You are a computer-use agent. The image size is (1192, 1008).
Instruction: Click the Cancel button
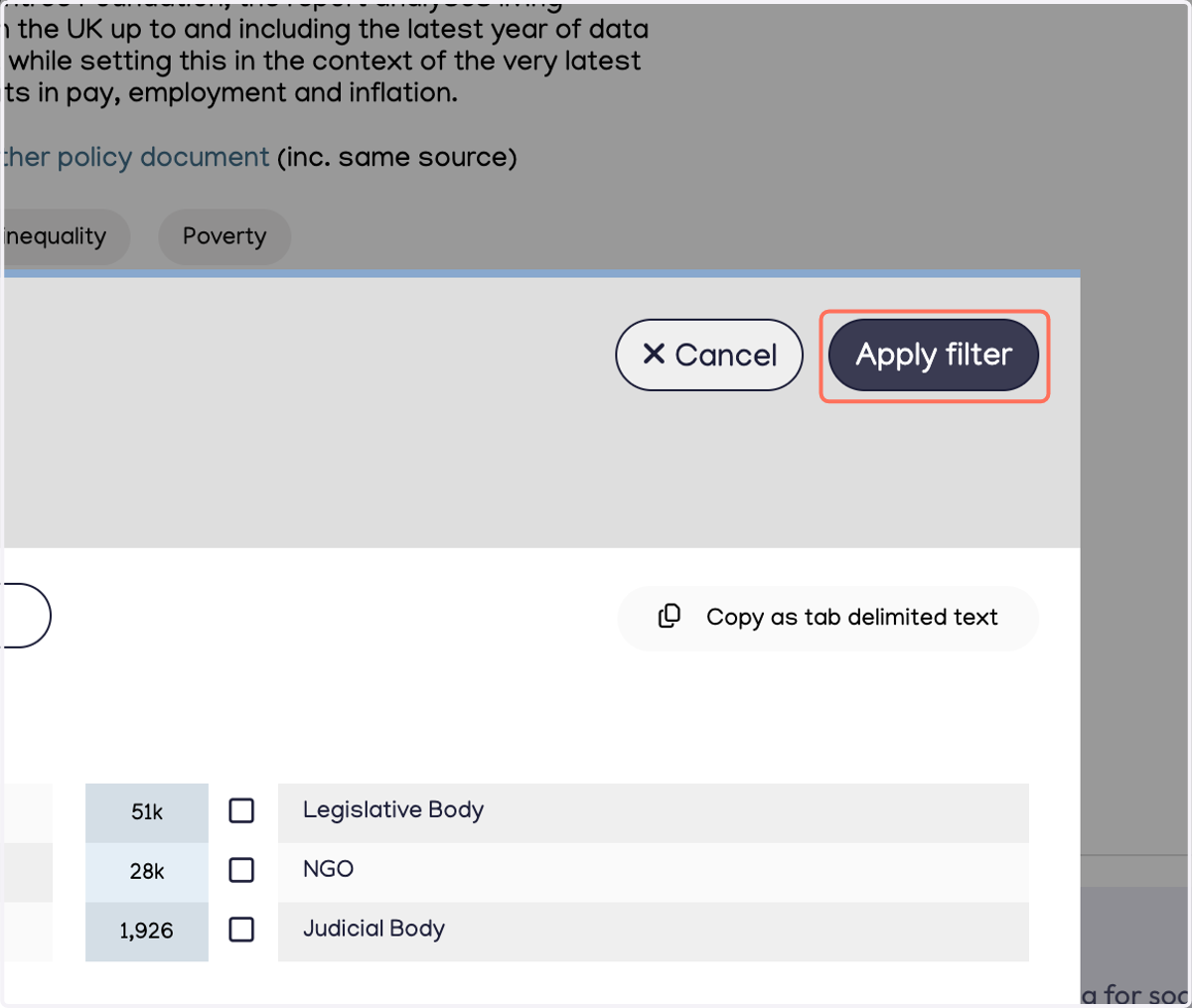pyautogui.click(x=709, y=355)
